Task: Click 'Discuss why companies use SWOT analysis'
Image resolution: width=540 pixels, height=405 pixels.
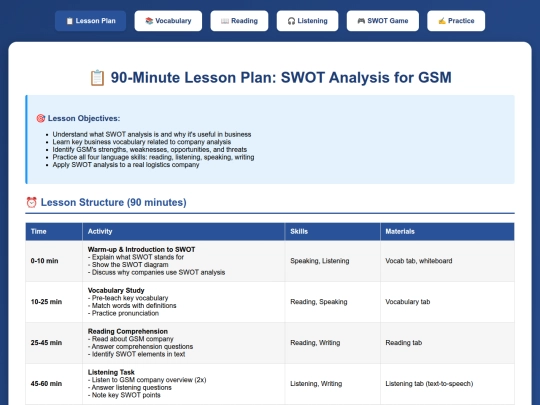Action: (x=156, y=272)
